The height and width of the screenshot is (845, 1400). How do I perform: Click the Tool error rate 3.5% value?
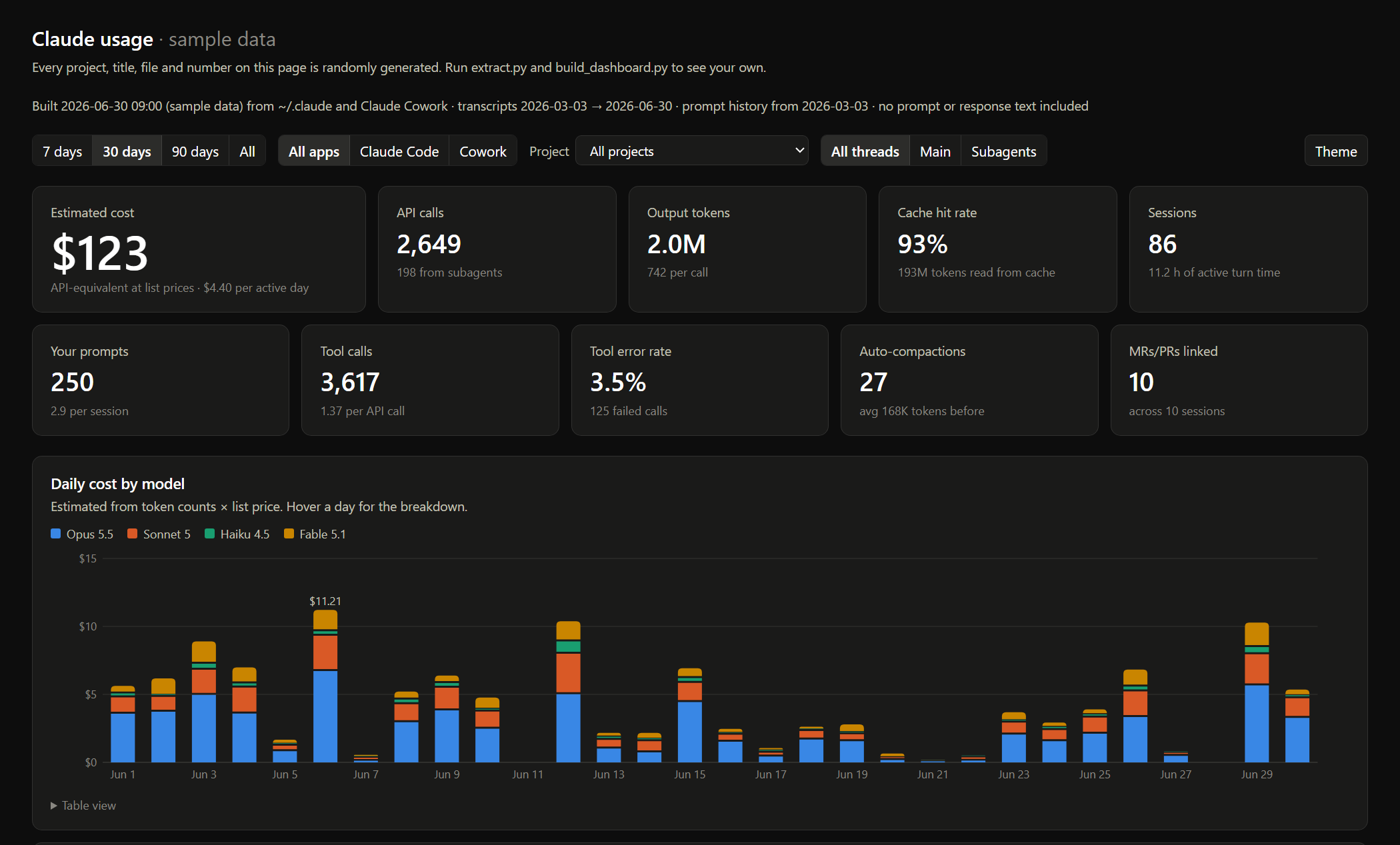618,383
